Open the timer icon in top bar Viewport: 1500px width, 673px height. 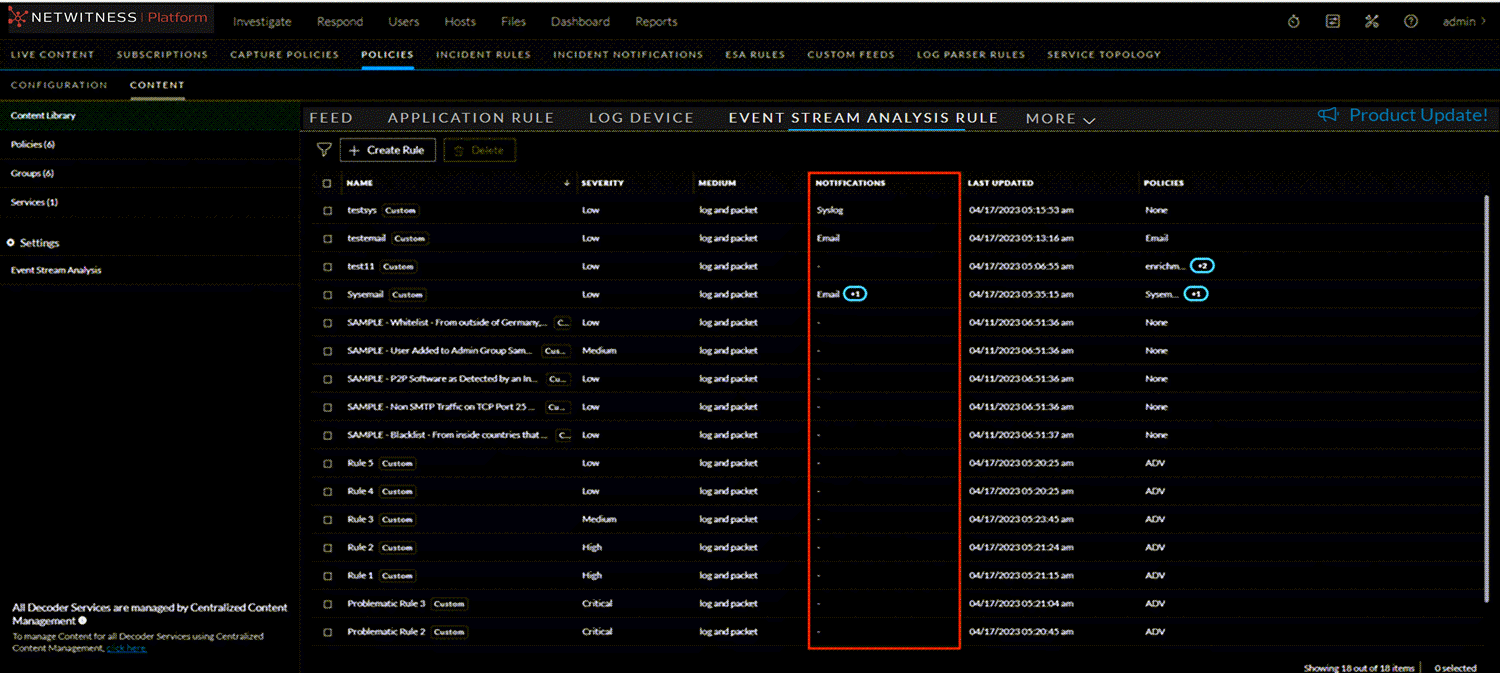click(x=1293, y=21)
